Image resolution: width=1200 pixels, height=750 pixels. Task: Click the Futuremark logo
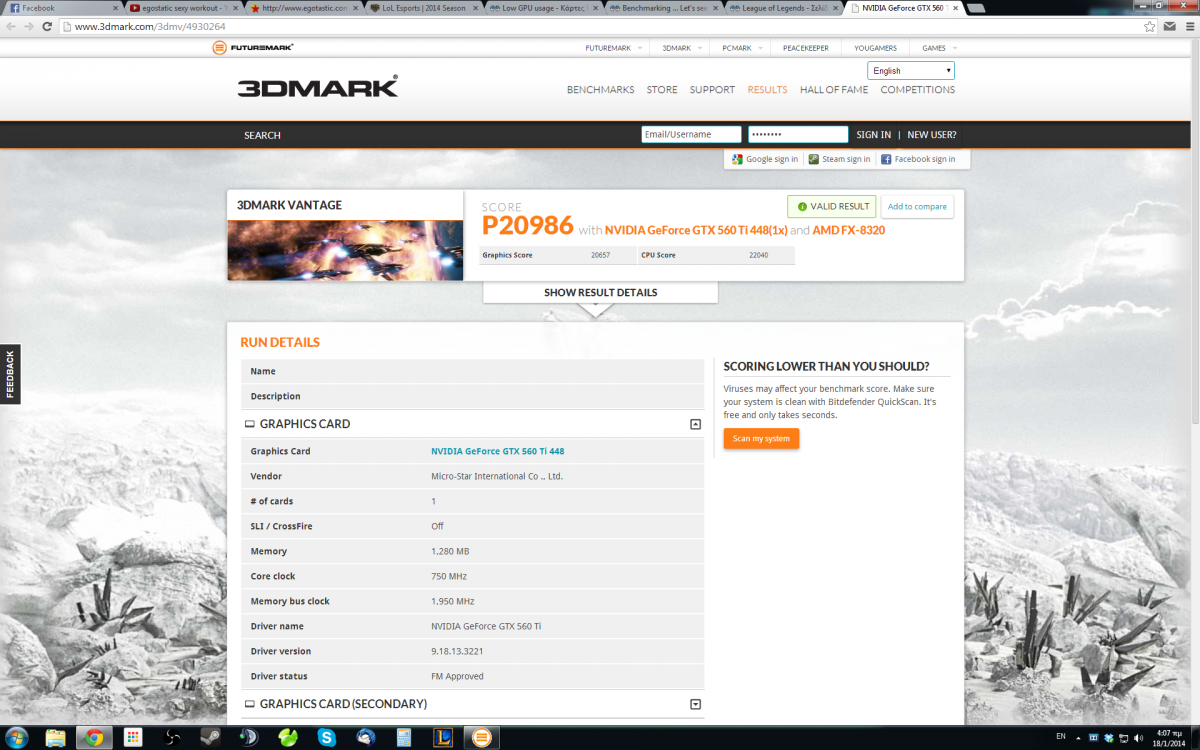coord(253,48)
